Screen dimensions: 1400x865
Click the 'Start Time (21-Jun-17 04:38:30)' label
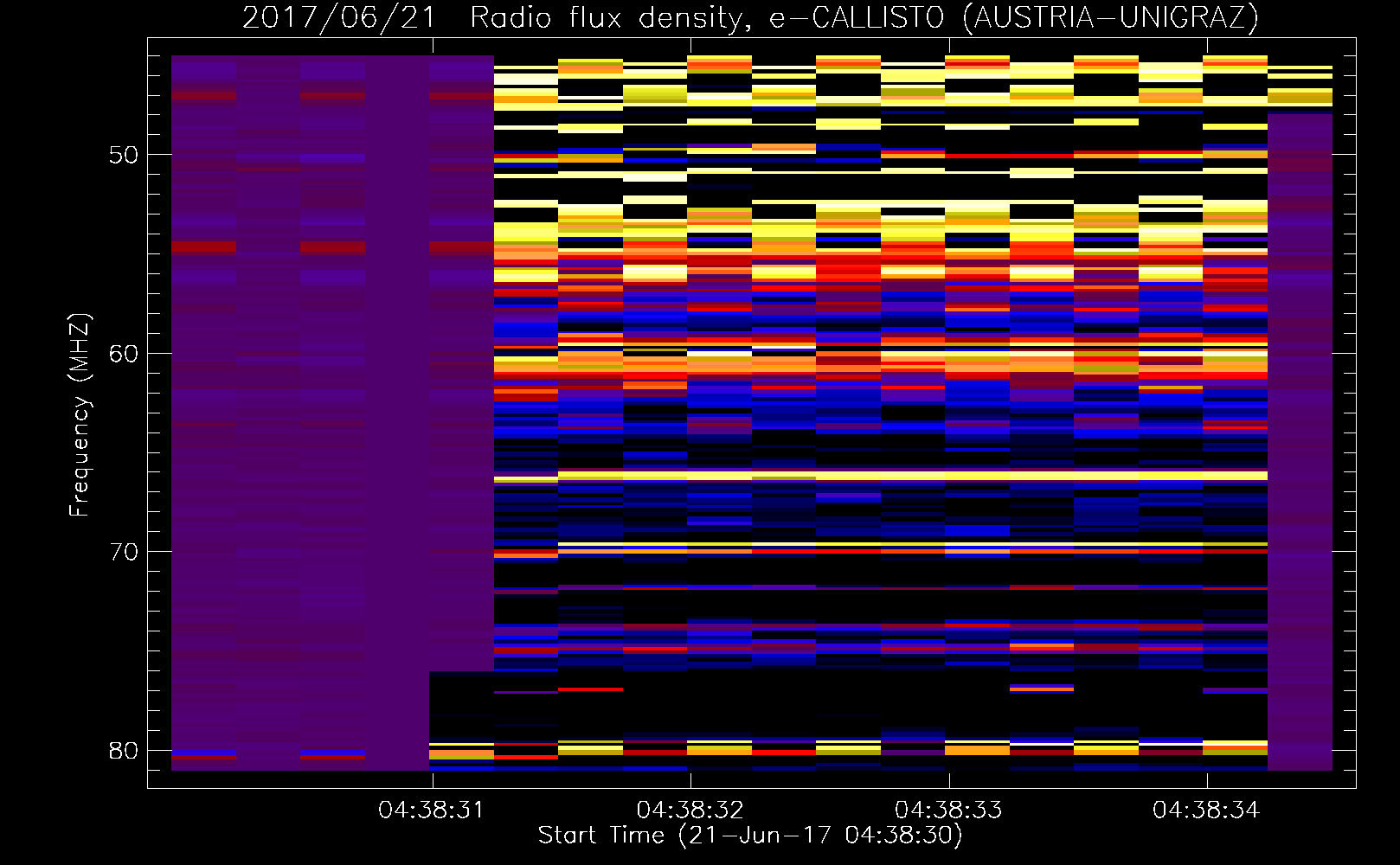click(x=750, y=836)
